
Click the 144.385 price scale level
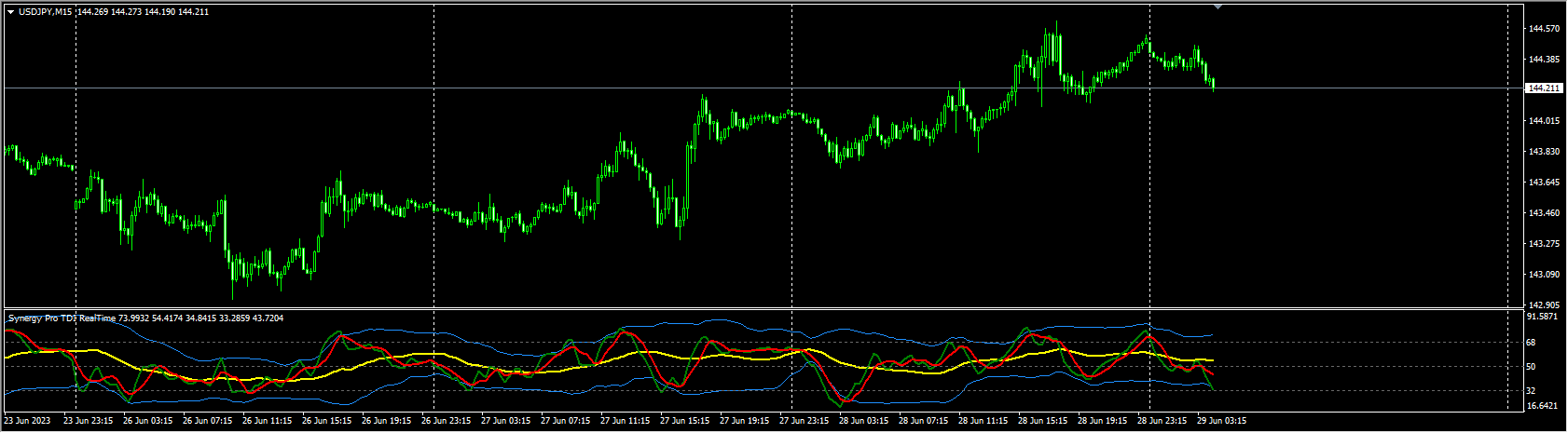1544,60
